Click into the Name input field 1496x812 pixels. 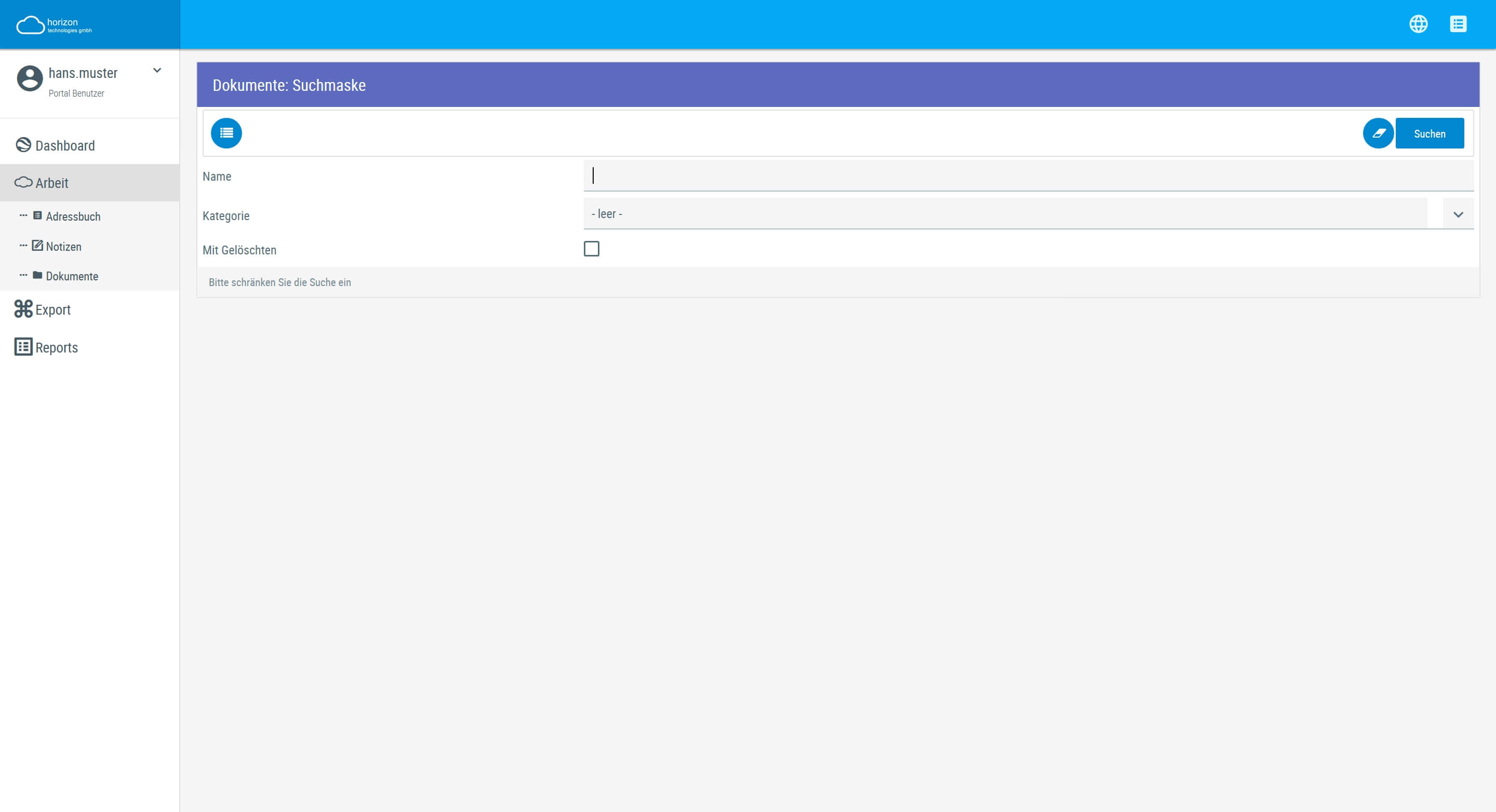[1028, 176]
